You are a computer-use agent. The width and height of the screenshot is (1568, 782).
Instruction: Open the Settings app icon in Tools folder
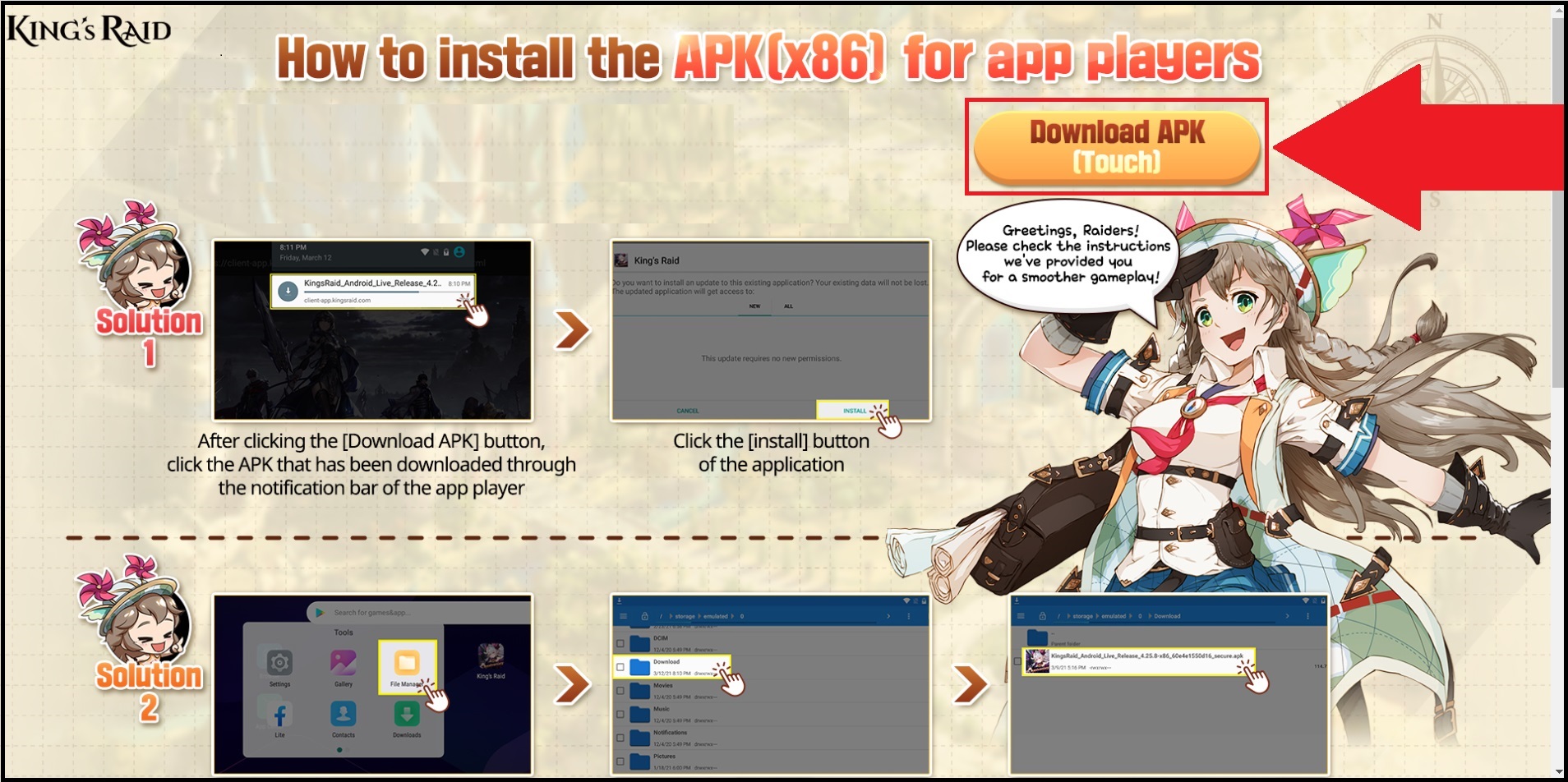click(x=279, y=662)
